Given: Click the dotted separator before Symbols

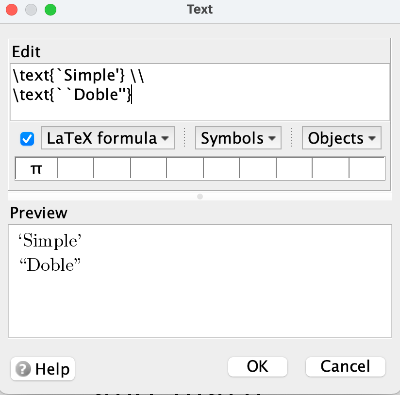Looking at the screenshot, I should [x=184, y=137].
